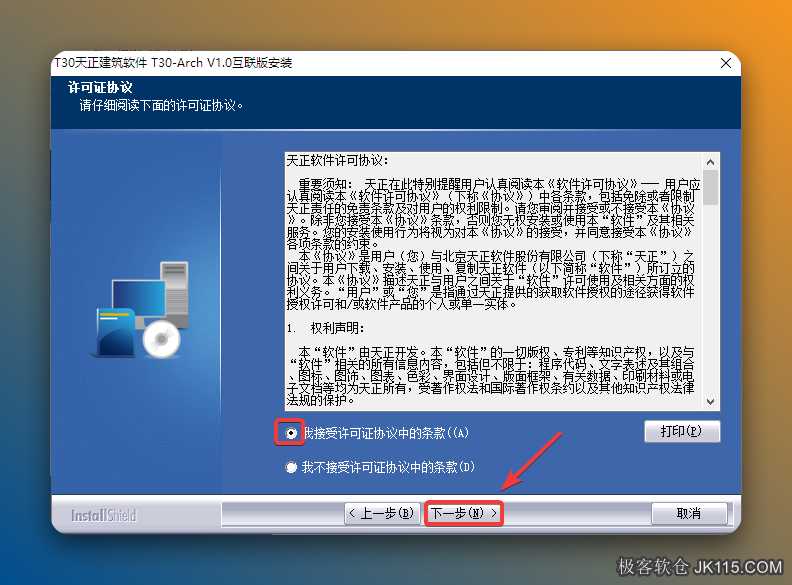The width and height of the screenshot is (792, 585).
Task: Click the heading 天正软件许可协议: in license text
Action: tap(337, 161)
